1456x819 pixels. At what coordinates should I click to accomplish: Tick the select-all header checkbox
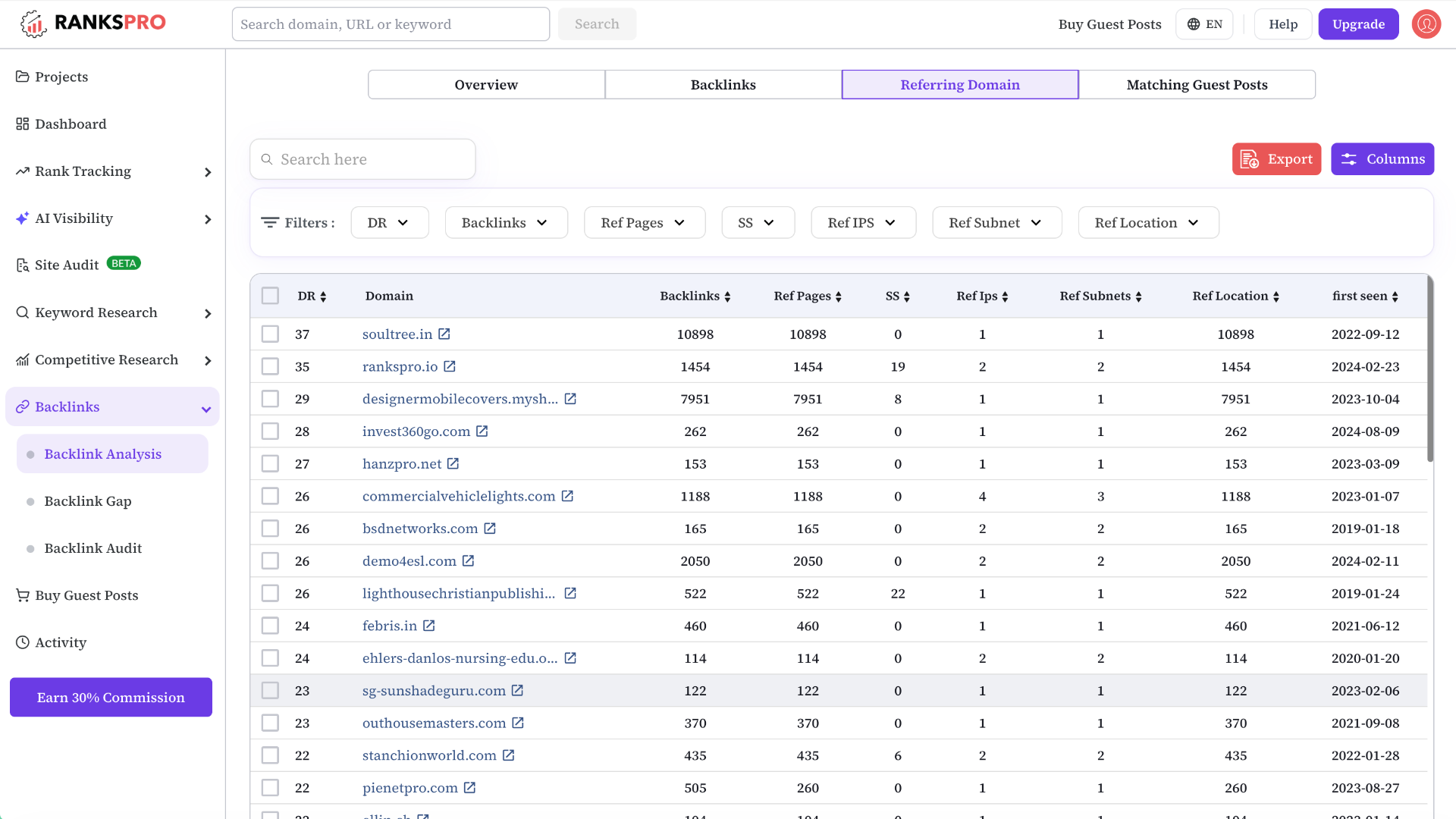tap(270, 296)
